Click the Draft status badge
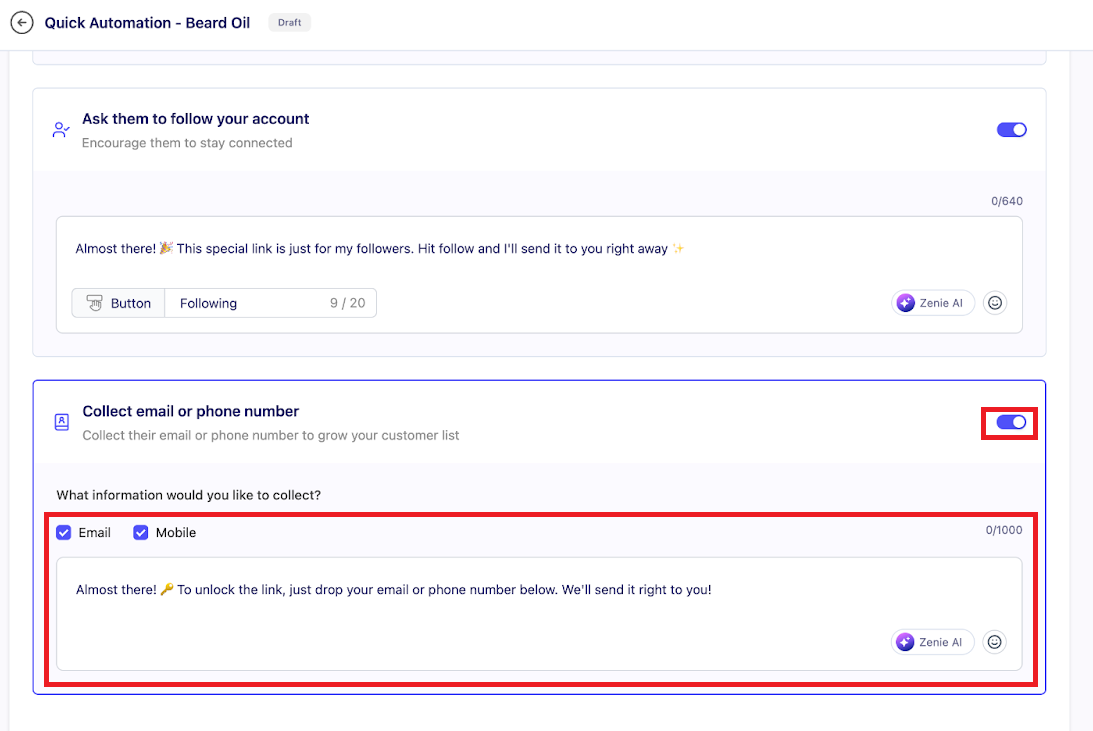Viewport: 1093px width, 731px height. point(289,23)
